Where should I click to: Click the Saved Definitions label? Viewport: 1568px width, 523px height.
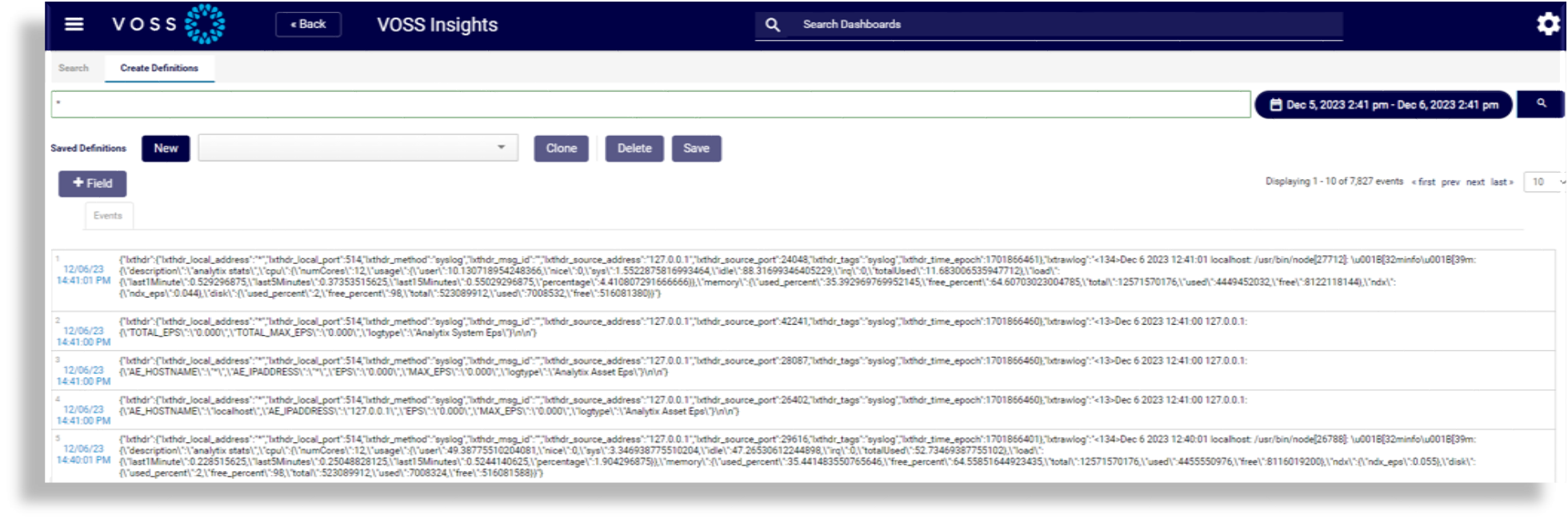(88, 148)
